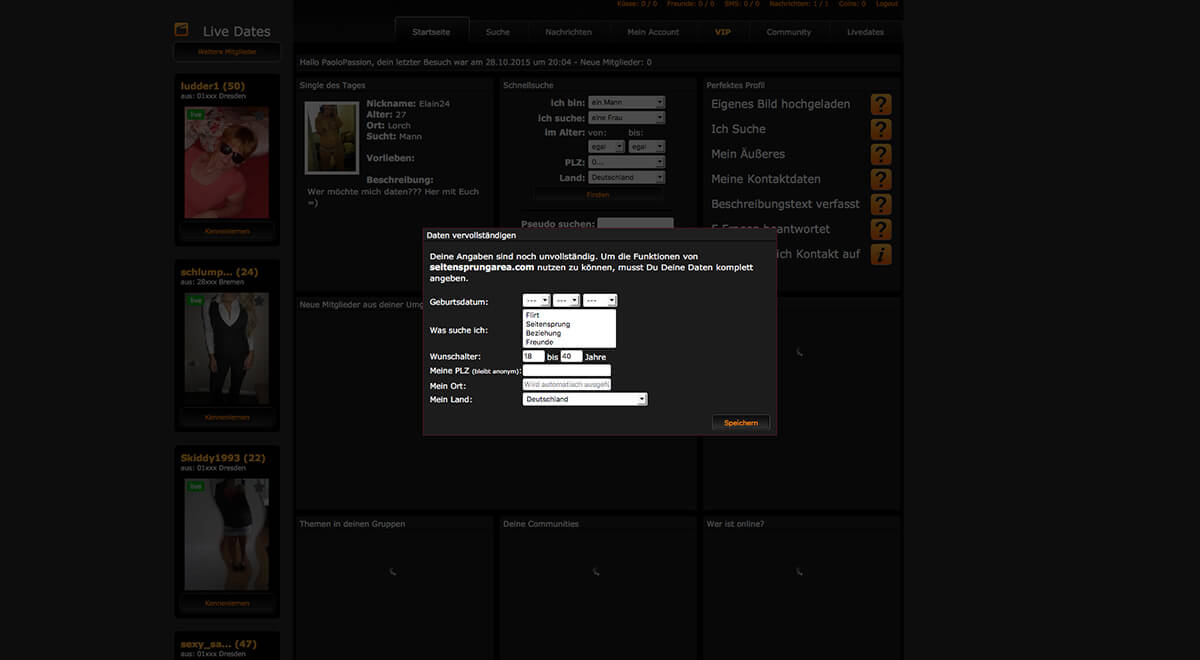Click the Speichern button in the dialog
Screen dimensions: 1200x660
[x=741, y=423]
